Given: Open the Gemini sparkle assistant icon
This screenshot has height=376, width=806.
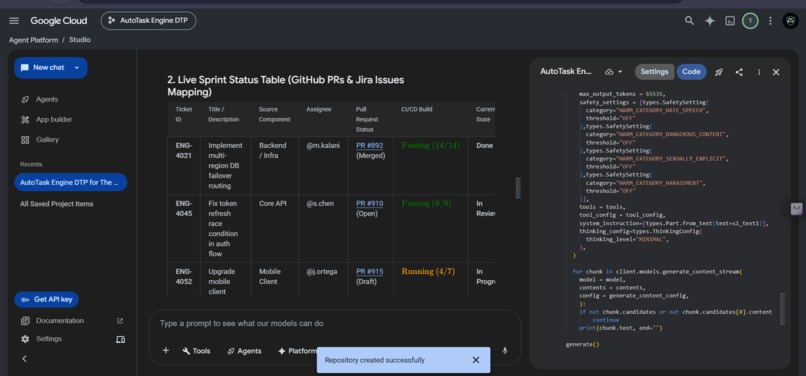Looking at the screenshot, I should pos(709,21).
